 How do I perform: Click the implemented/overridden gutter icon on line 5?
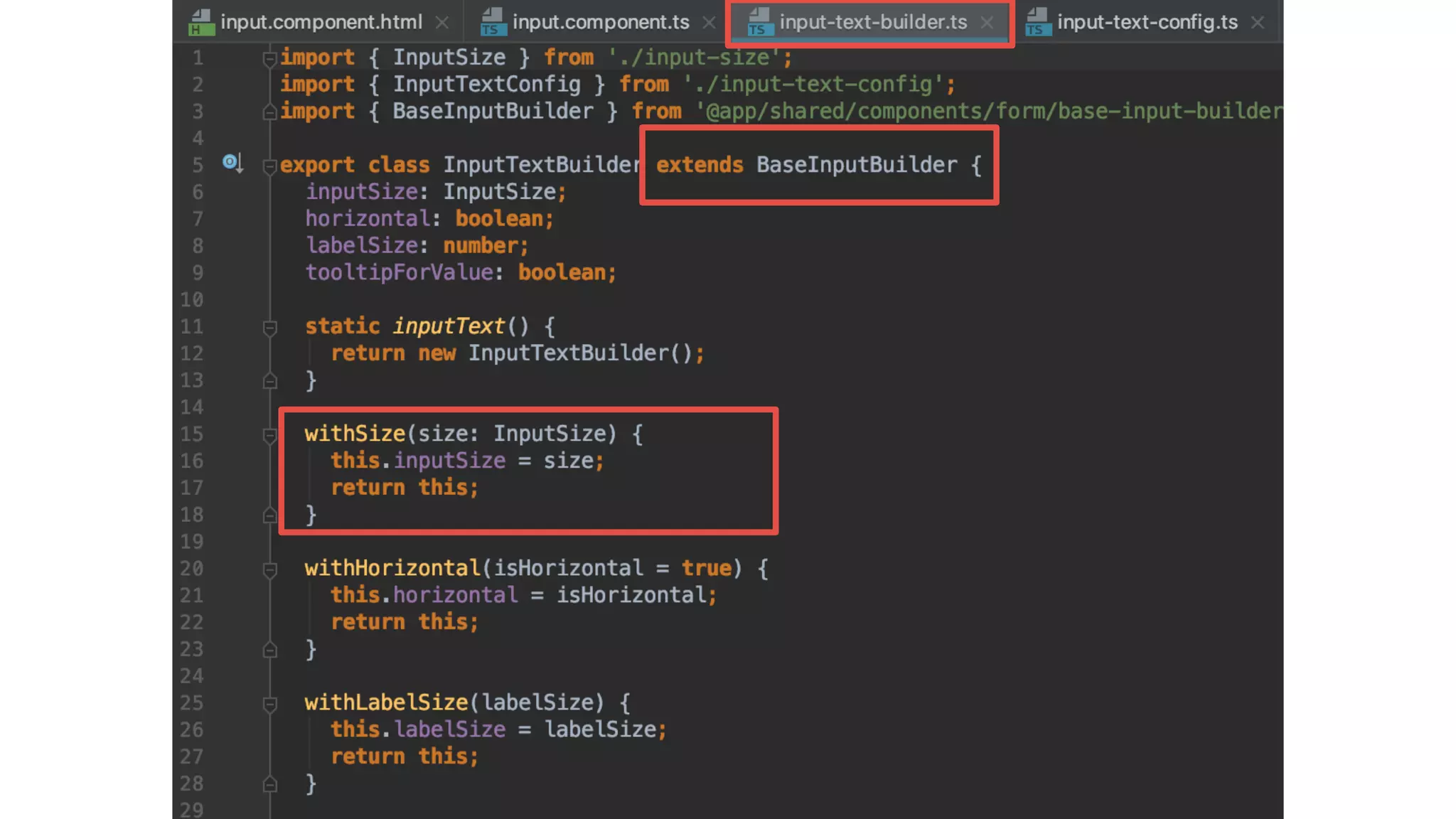[x=232, y=163]
